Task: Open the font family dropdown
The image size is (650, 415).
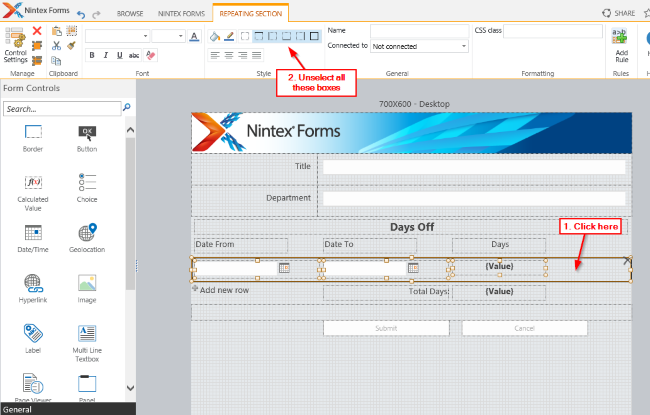Action: click(x=145, y=36)
